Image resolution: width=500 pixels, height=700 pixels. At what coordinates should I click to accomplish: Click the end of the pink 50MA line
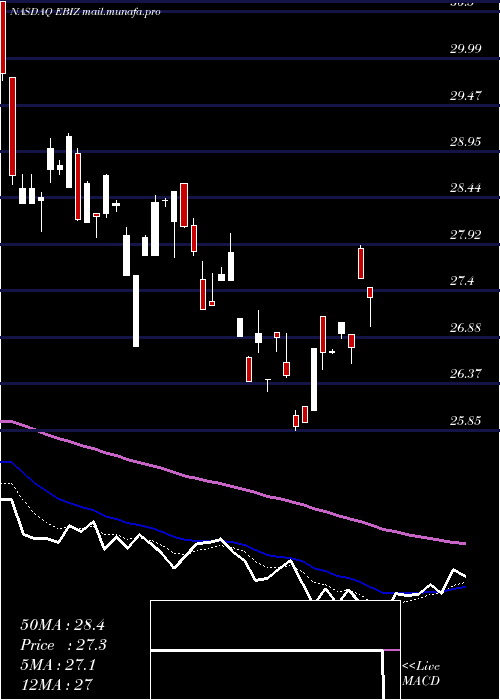pyautogui.click(x=463, y=543)
